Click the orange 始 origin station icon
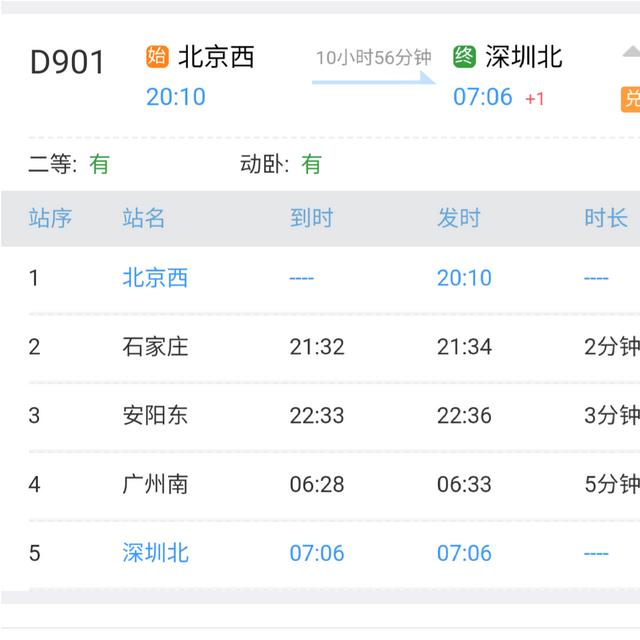The image size is (640, 640). click(158, 57)
